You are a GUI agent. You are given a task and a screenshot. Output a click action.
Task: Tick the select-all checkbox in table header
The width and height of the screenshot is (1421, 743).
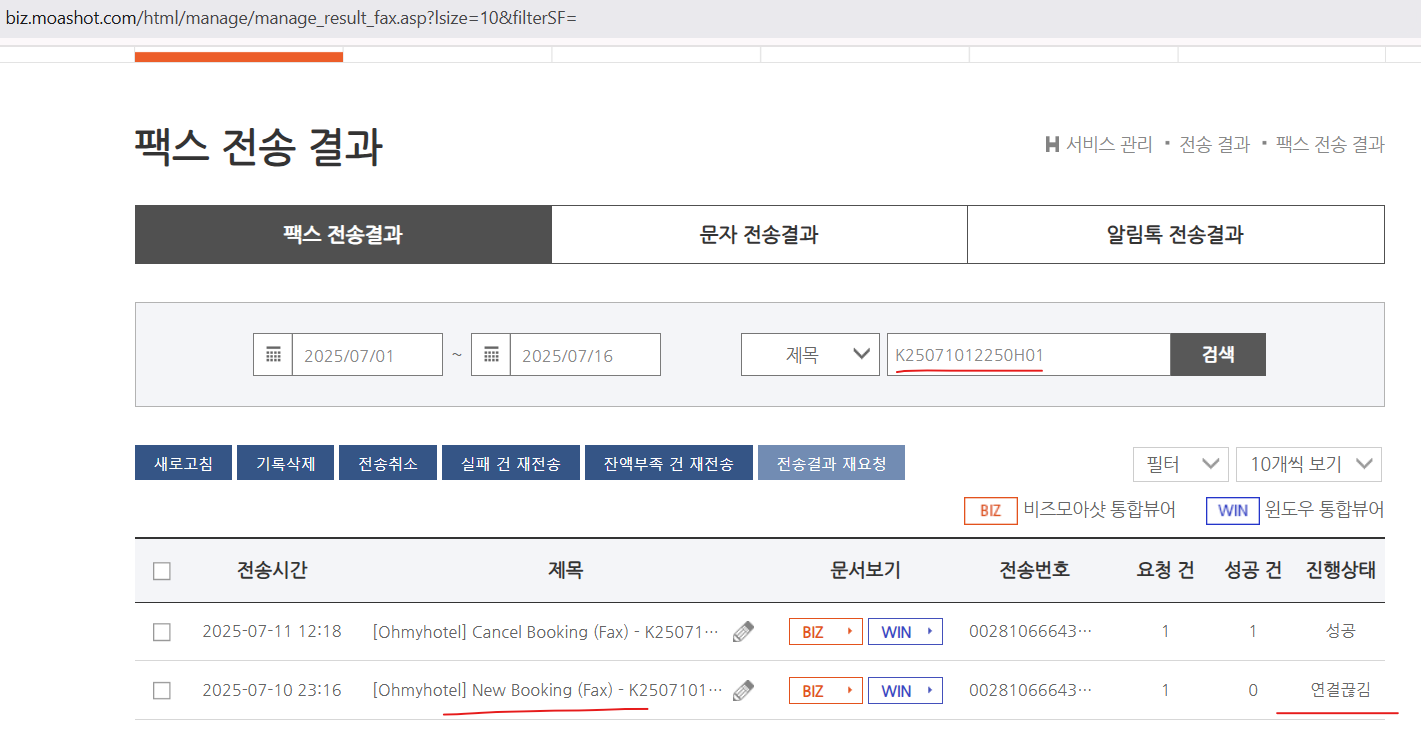pyautogui.click(x=162, y=571)
